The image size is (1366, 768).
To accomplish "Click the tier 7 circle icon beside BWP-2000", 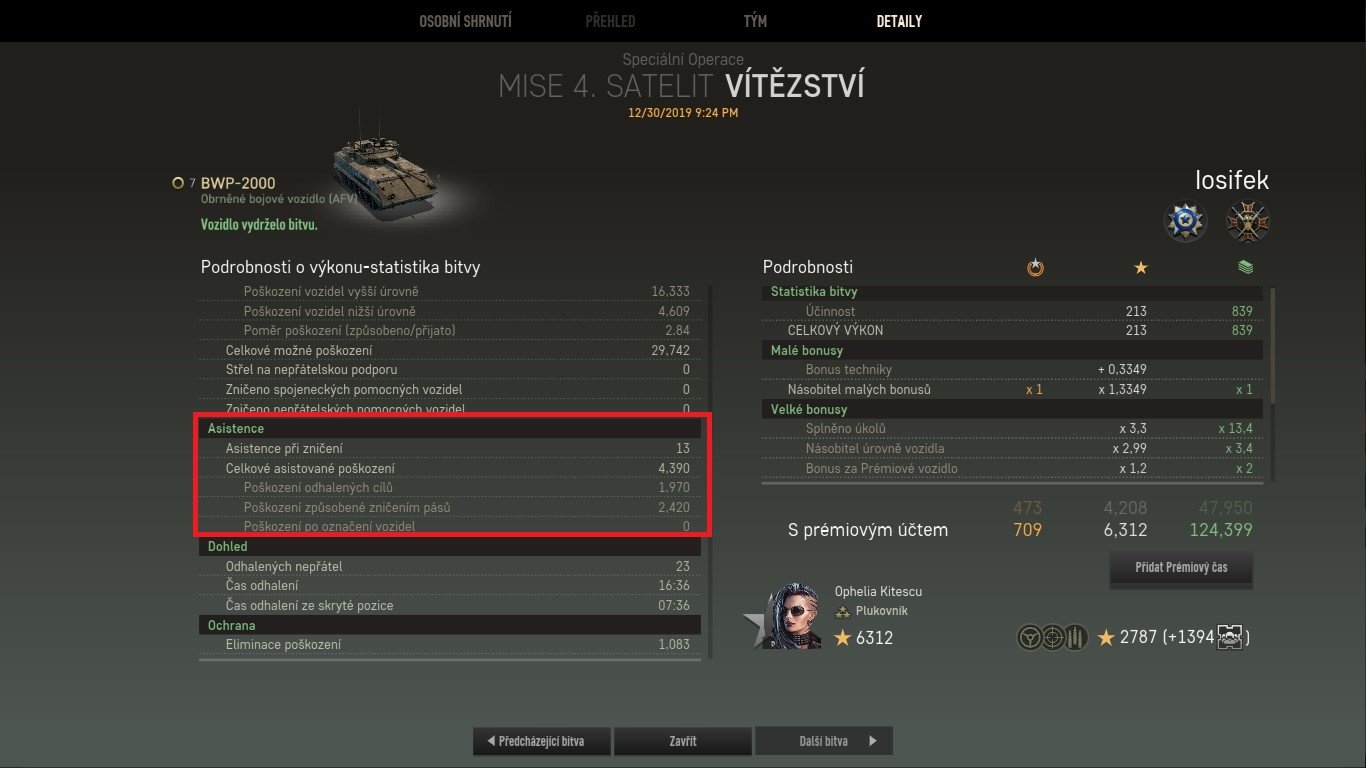I will tap(178, 183).
